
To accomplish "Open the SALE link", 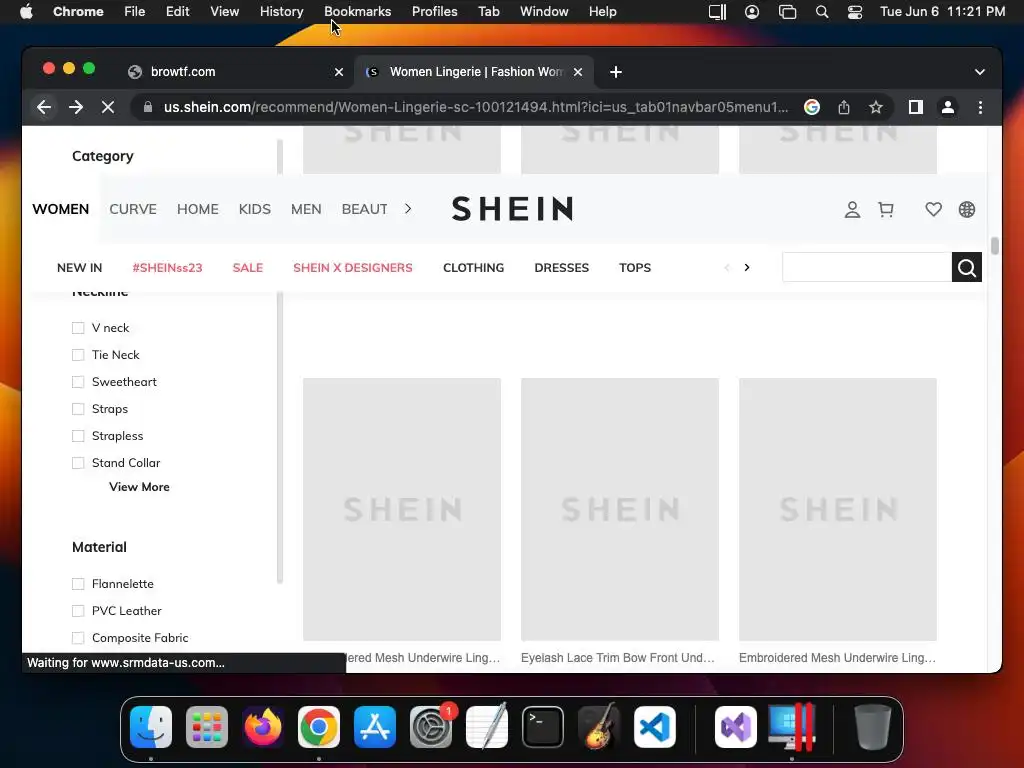I will click(x=248, y=268).
